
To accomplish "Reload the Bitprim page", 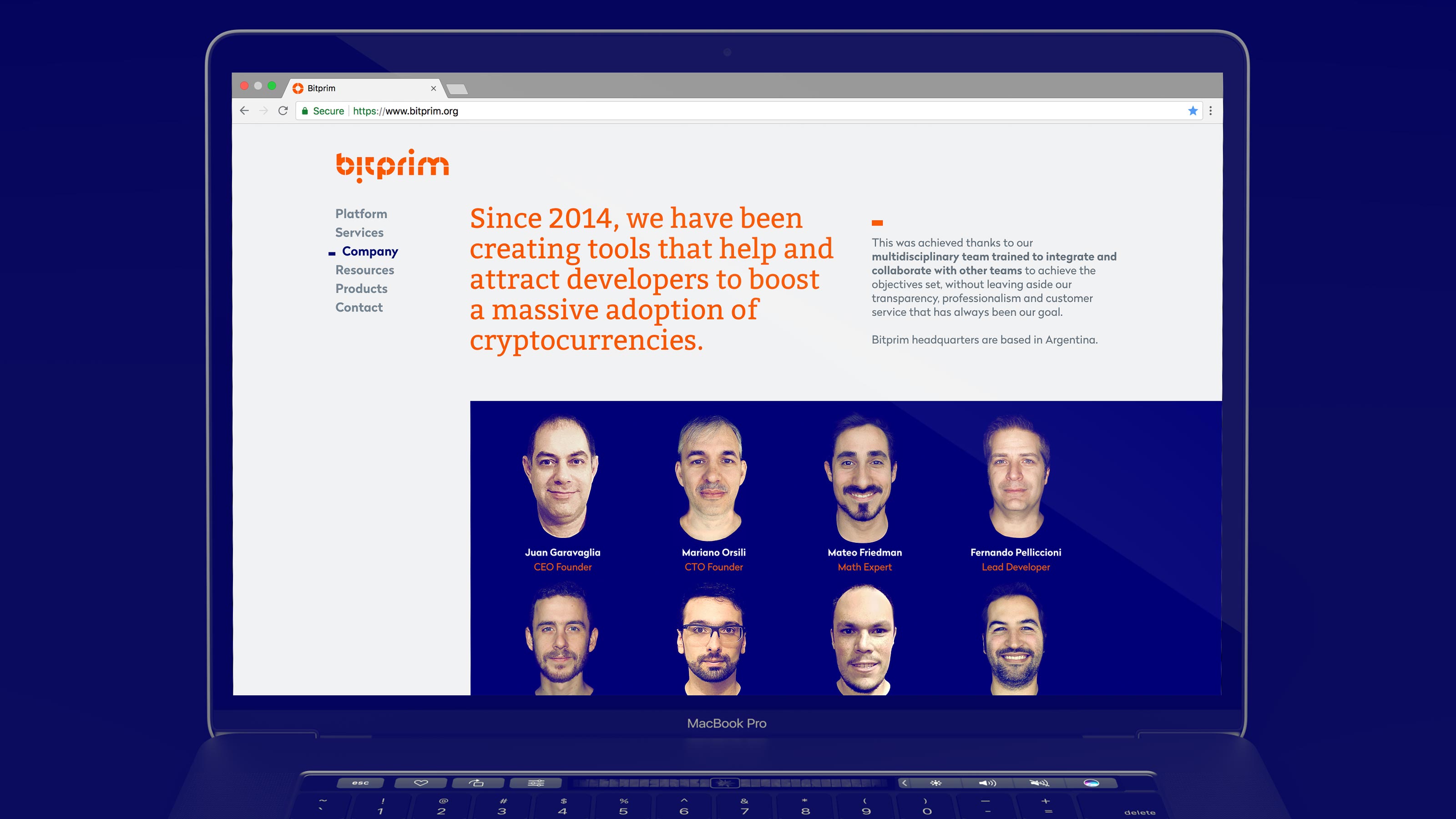I will point(283,111).
